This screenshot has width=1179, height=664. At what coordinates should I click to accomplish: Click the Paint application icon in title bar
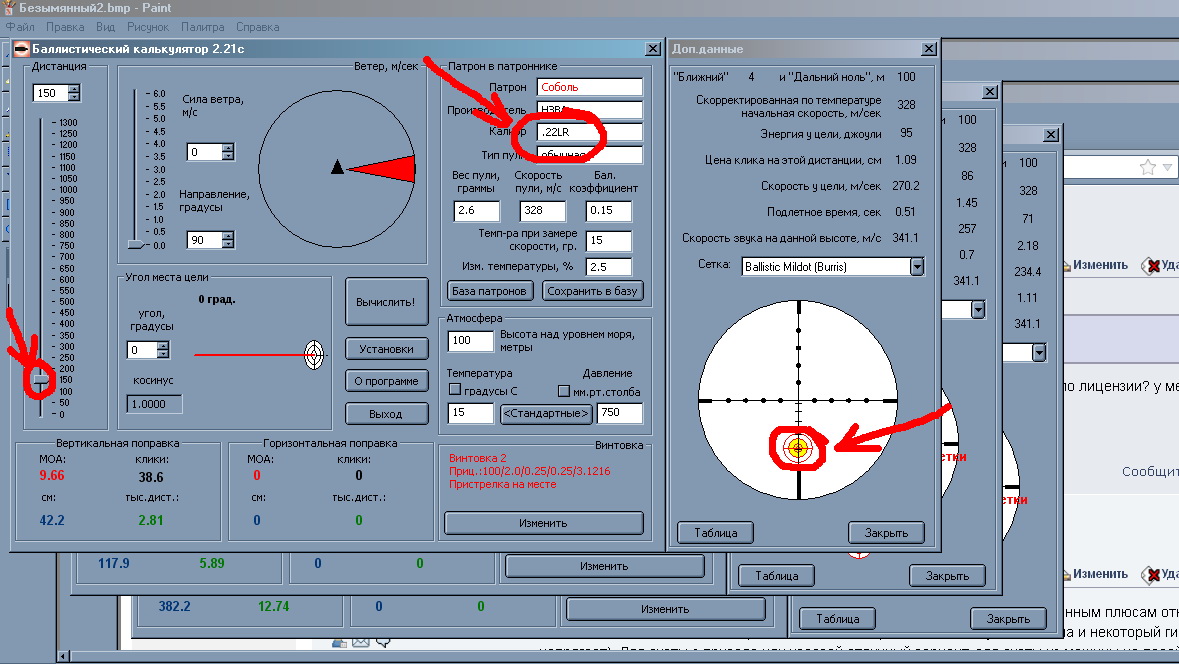pyautogui.click(x=9, y=8)
